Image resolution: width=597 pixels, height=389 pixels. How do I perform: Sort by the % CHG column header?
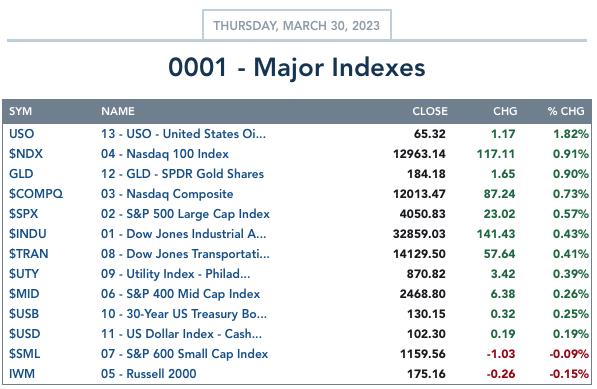click(x=566, y=111)
